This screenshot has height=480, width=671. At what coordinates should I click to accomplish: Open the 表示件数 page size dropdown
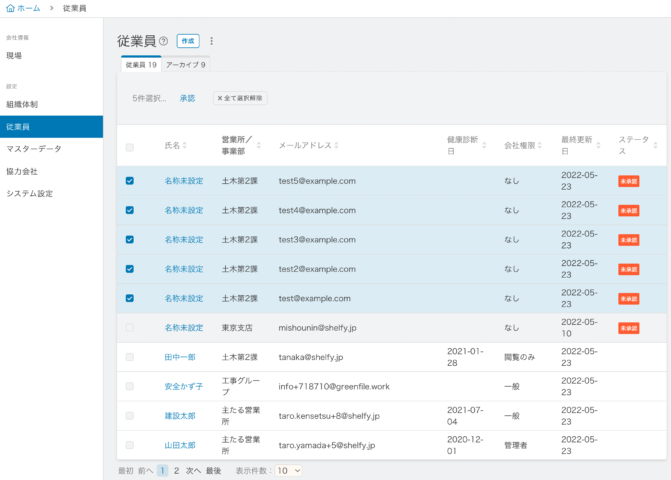click(x=288, y=470)
